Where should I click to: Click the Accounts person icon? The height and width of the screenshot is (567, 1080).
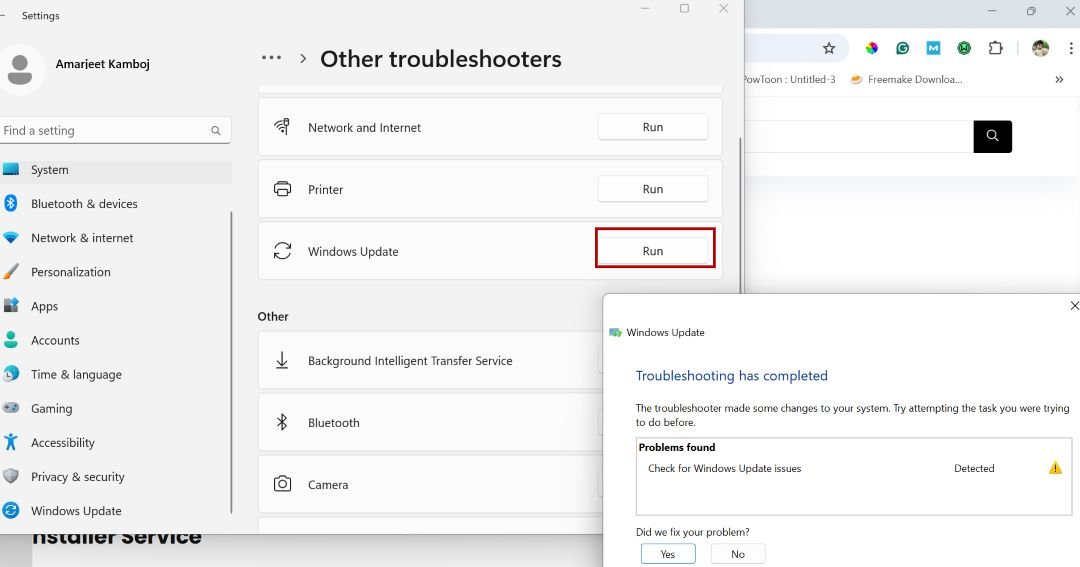[x=10, y=340]
